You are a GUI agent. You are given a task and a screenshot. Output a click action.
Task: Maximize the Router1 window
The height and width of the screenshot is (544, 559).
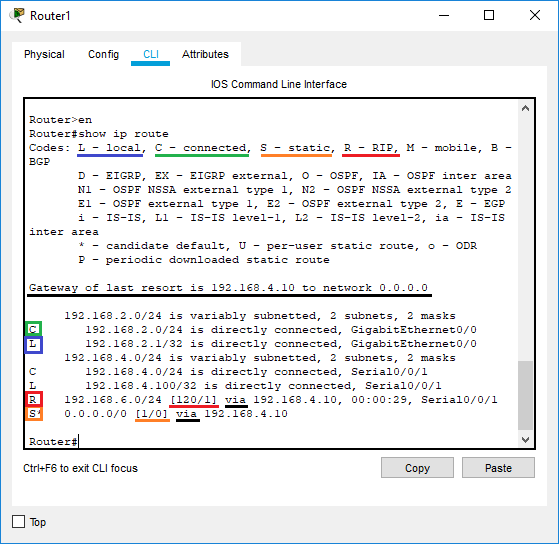[489, 15]
